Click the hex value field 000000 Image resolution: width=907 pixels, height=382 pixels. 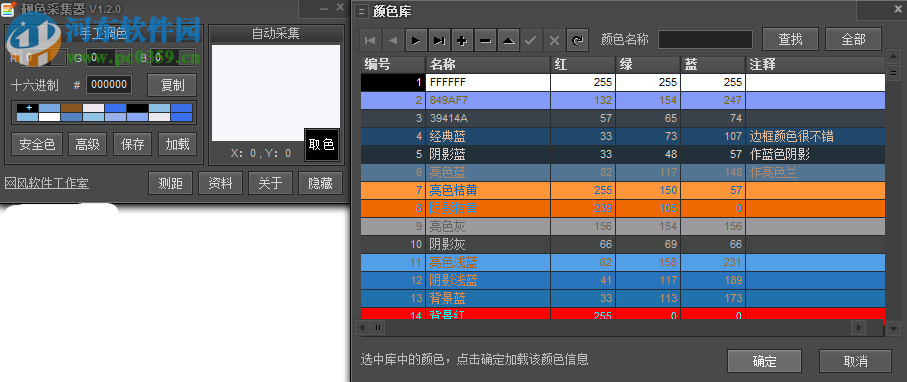(x=109, y=85)
